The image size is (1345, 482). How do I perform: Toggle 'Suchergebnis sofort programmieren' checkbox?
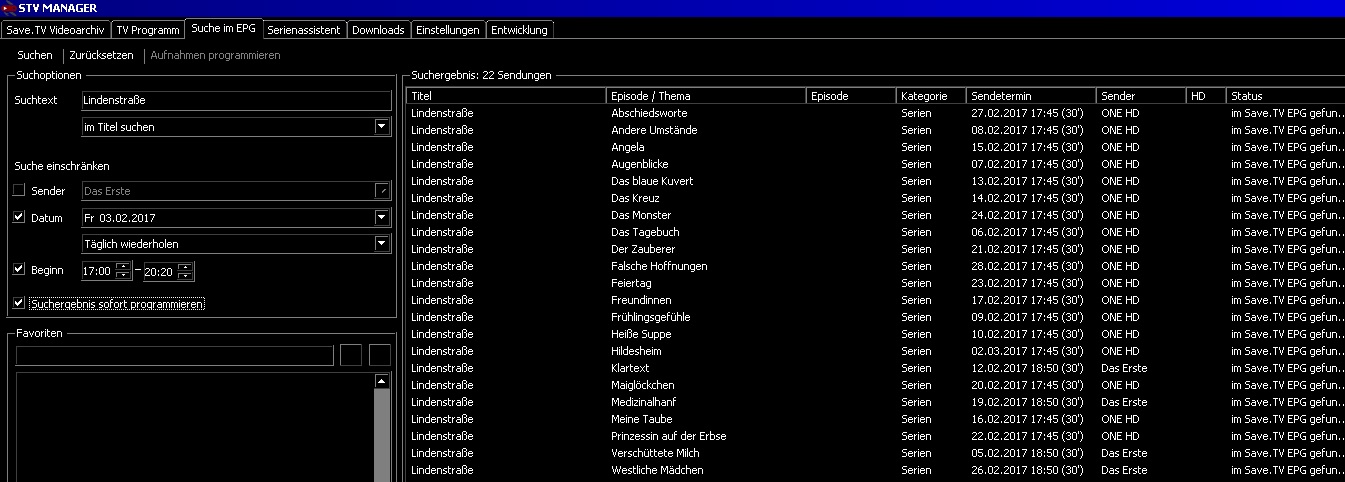(19, 303)
